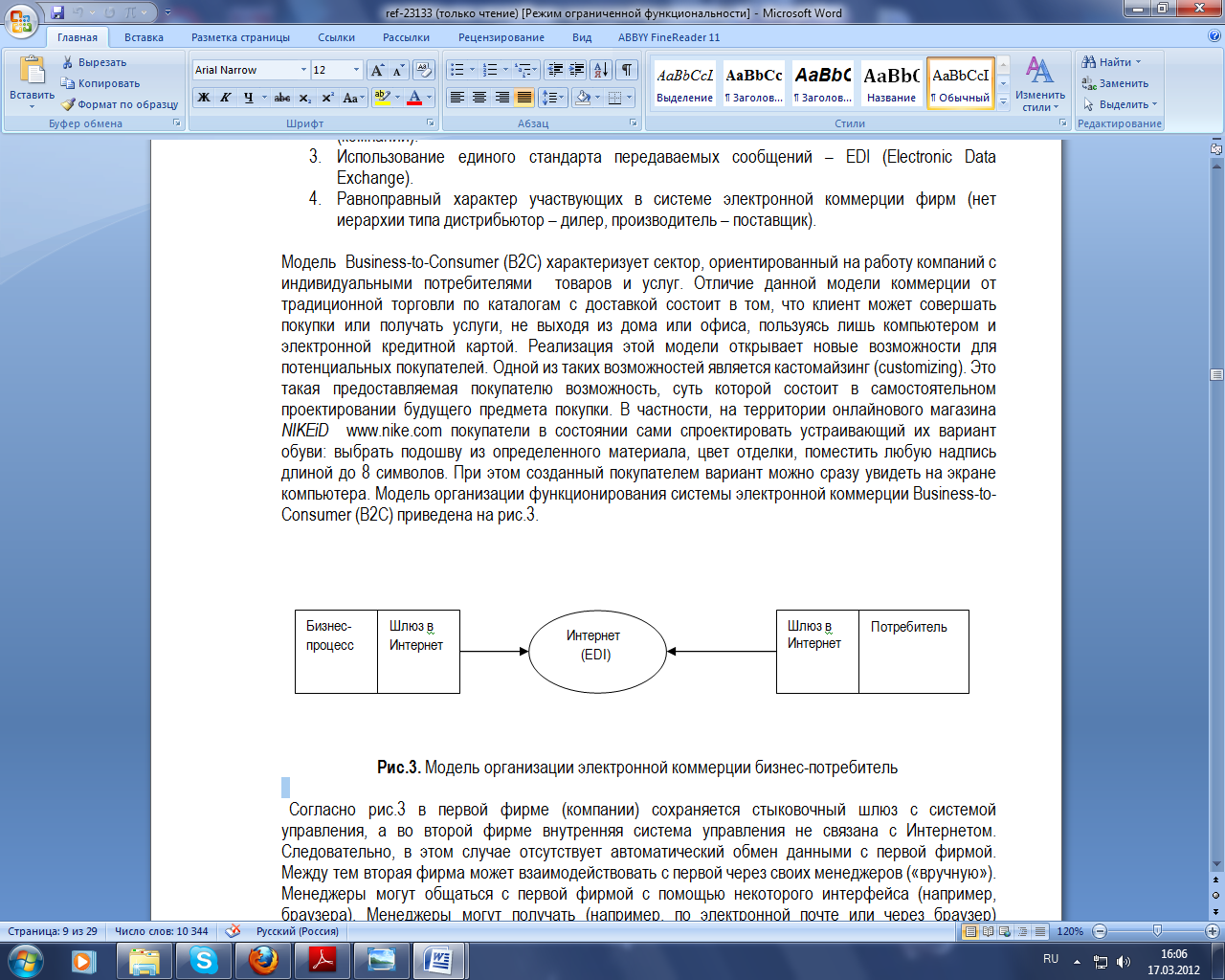Image resolution: width=1225 pixels, height=980 pixels.
Task: Click the Clear Formatting eraser icon
Action: [425, 70]
